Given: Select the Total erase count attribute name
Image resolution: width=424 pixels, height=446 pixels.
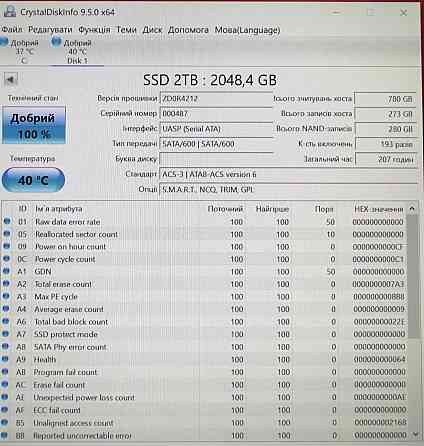Looking at the screenshot, I should click(63, 284).
